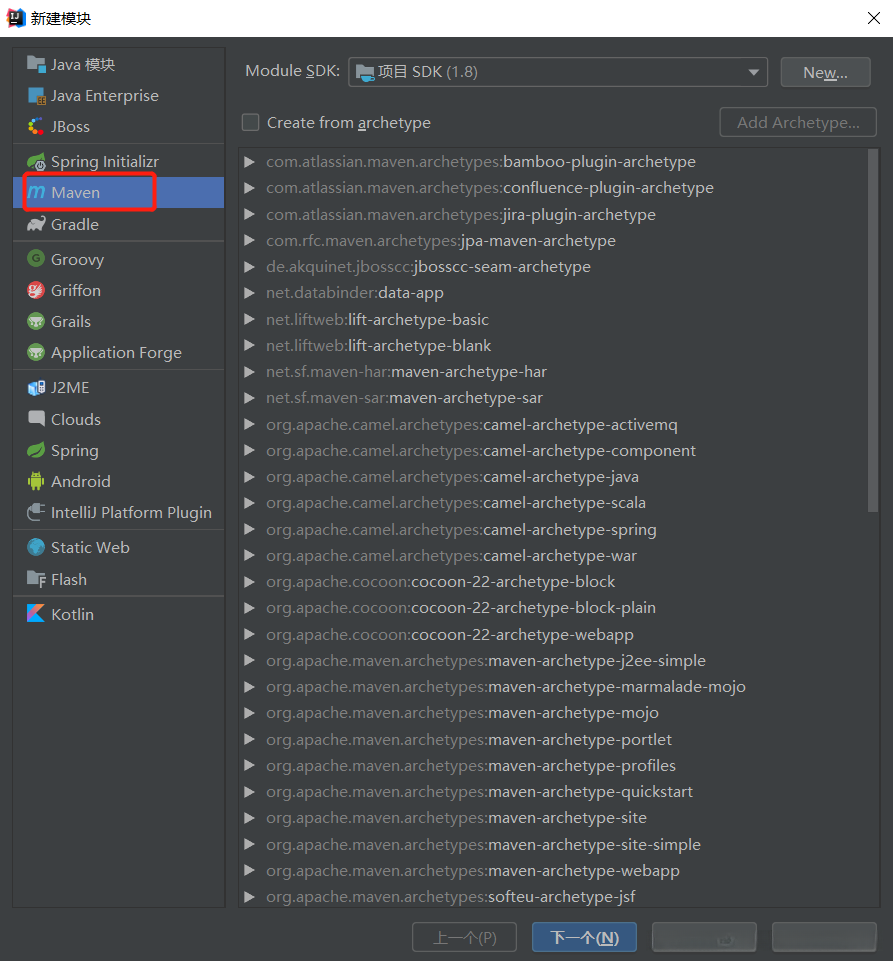Click the Kotlin logo icon
The width and height of the screenshot is (893, 961).
37,614
